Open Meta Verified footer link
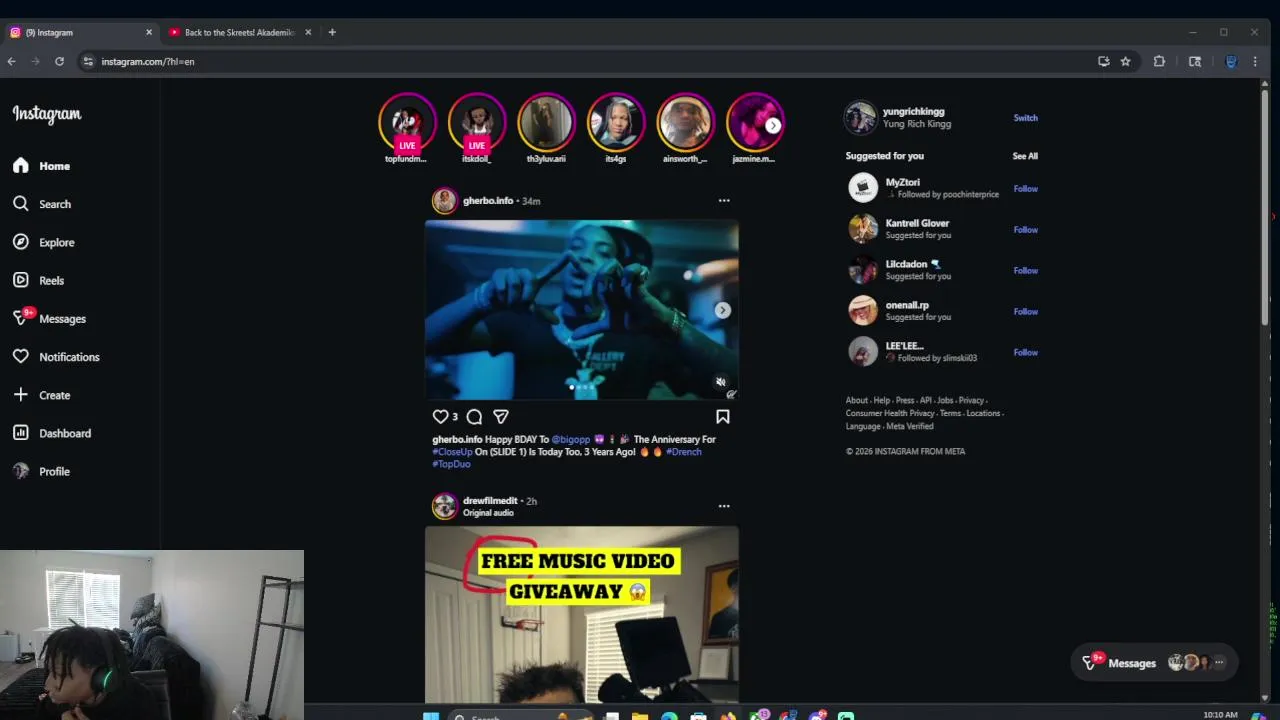The width and height of the screenshot is (1280, 720). point(910,426)
